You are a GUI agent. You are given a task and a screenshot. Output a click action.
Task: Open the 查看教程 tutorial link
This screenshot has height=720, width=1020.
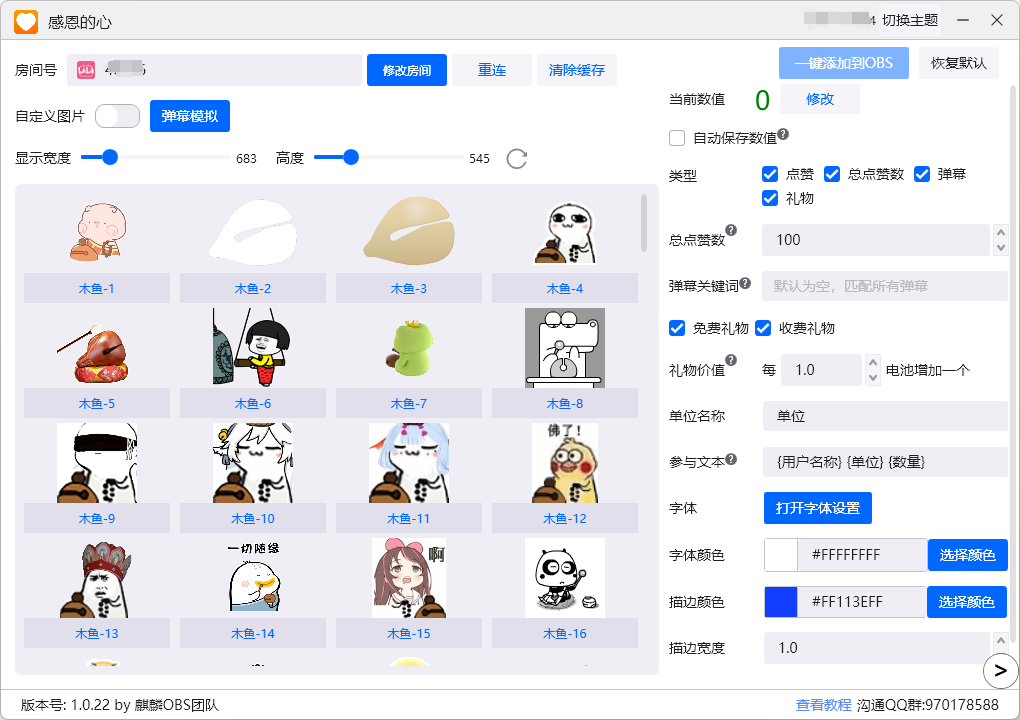(x=823, y=705)
